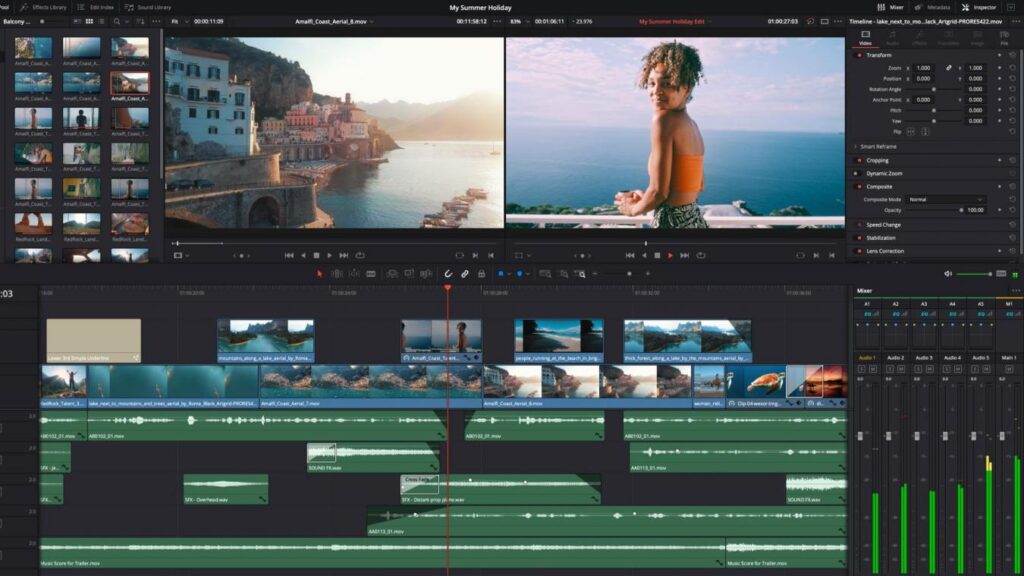Toggle the Cropping section enable switch

[x=859, y=161]
